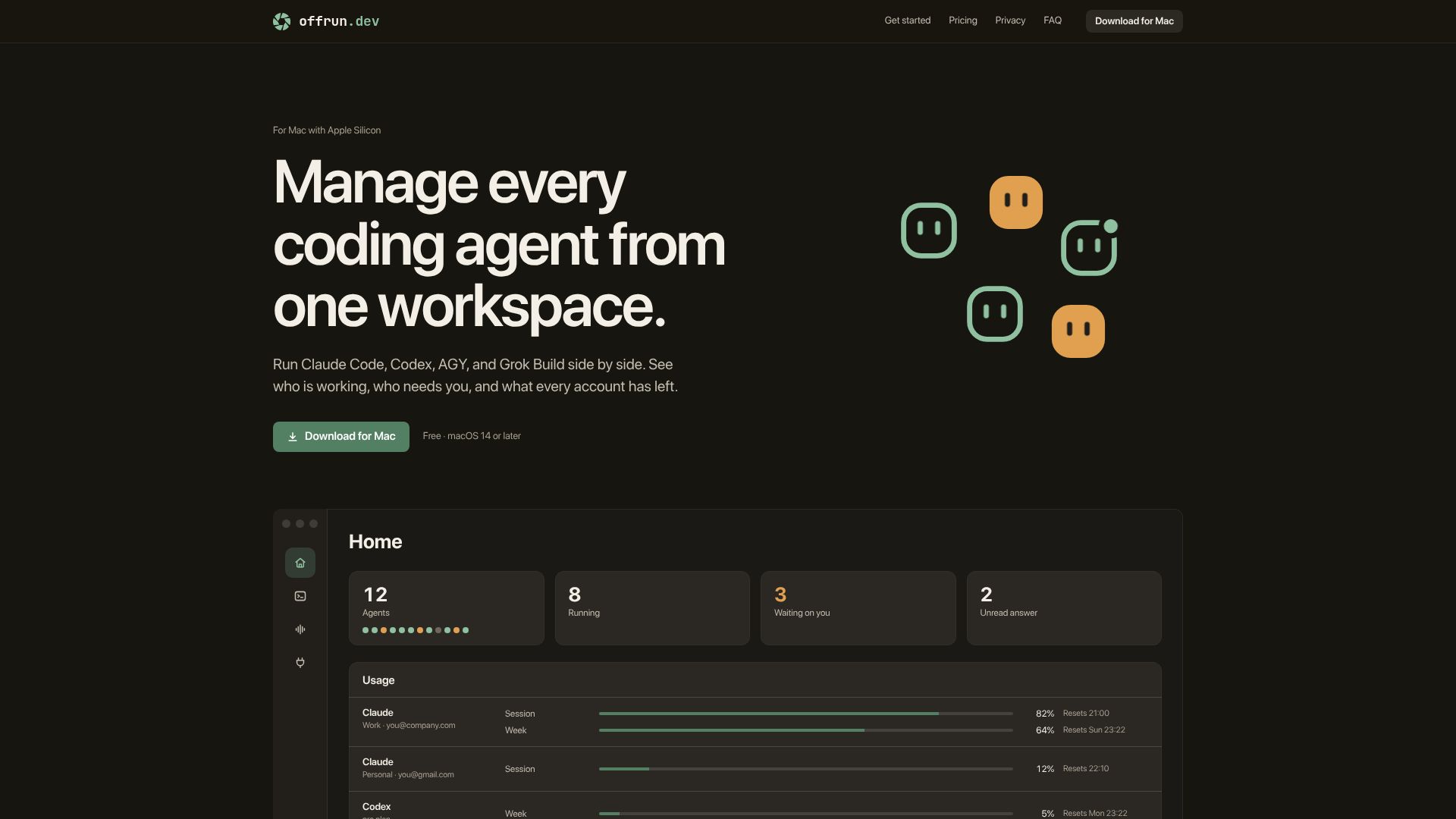Click the Codex account name
The height and width of the screenshot is (819, 1456).
click(x=377, y=807)
